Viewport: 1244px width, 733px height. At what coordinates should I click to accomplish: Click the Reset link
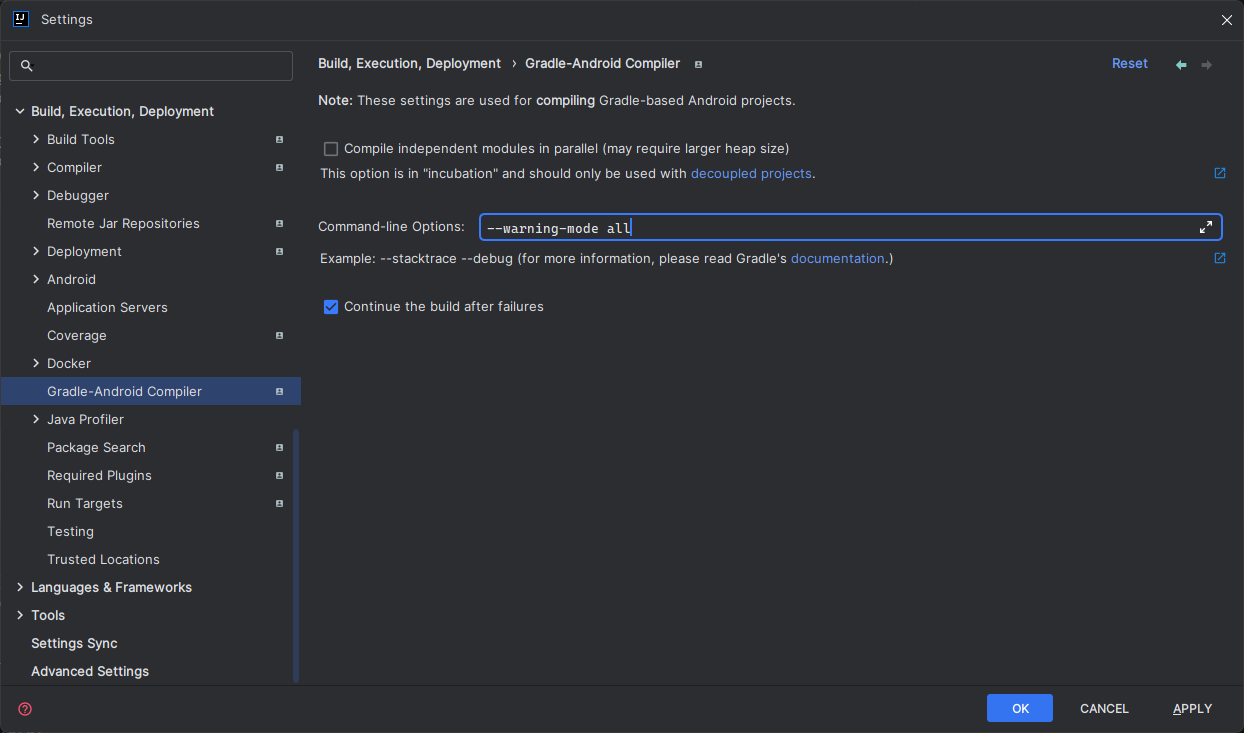click(1130, 63)
